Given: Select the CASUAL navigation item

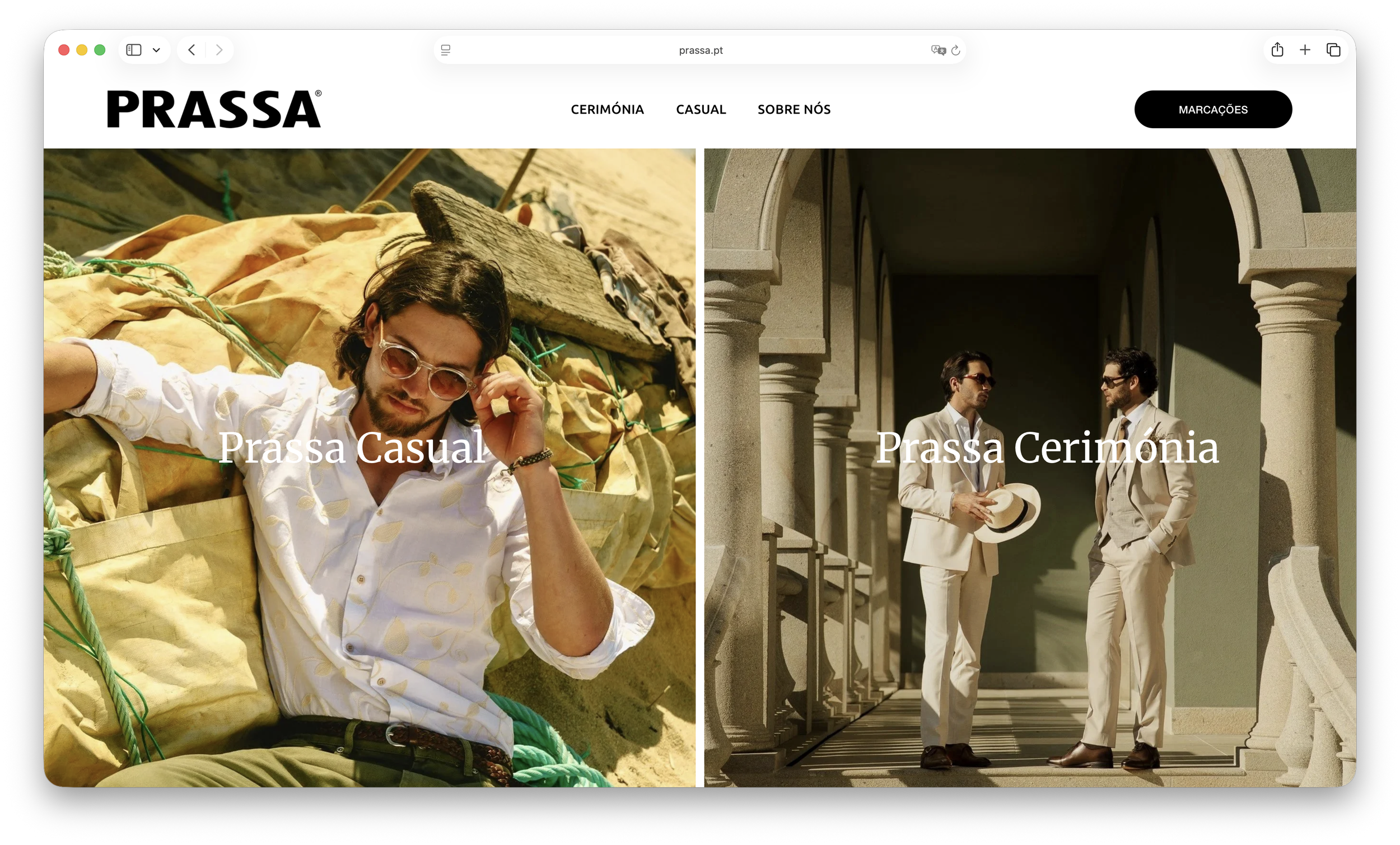Looking at the screenshot, I should tap(701, 109).
